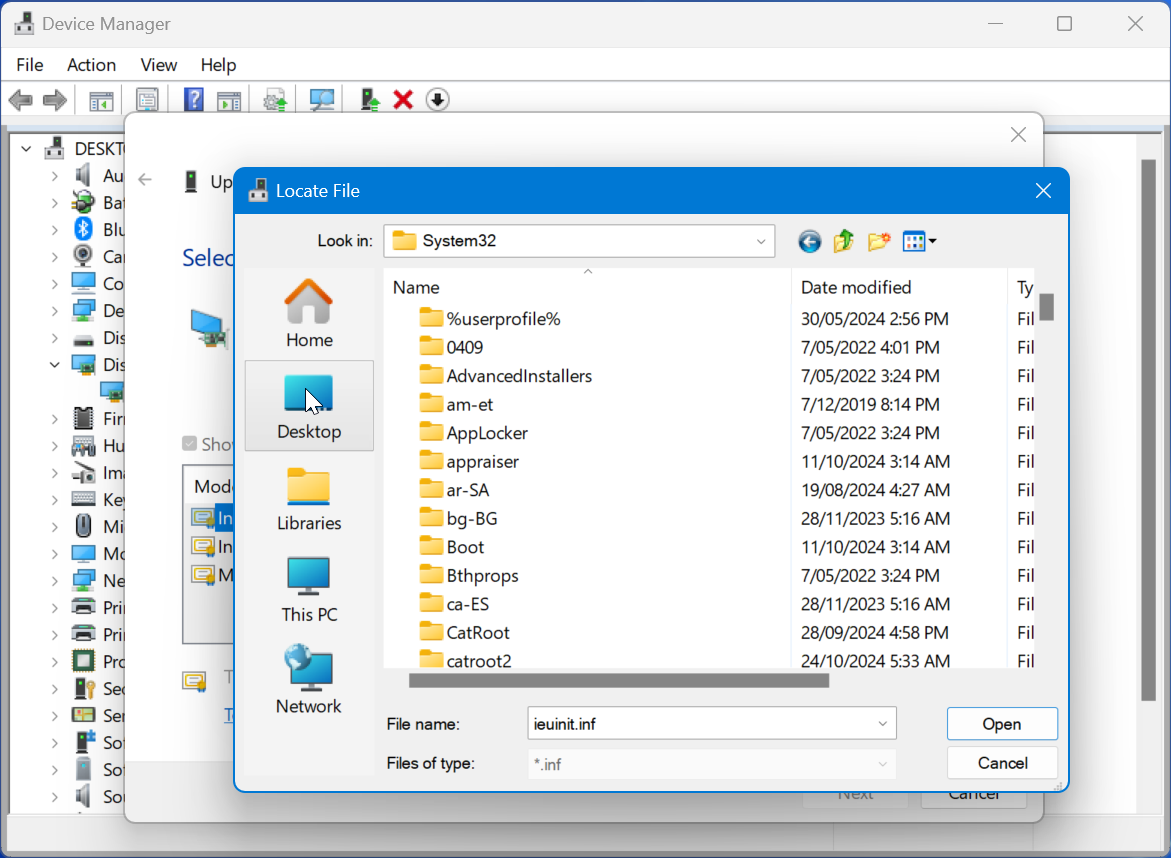
Task: Click the Show/Hide console tree toolbar icon
Action: [101, 100]
